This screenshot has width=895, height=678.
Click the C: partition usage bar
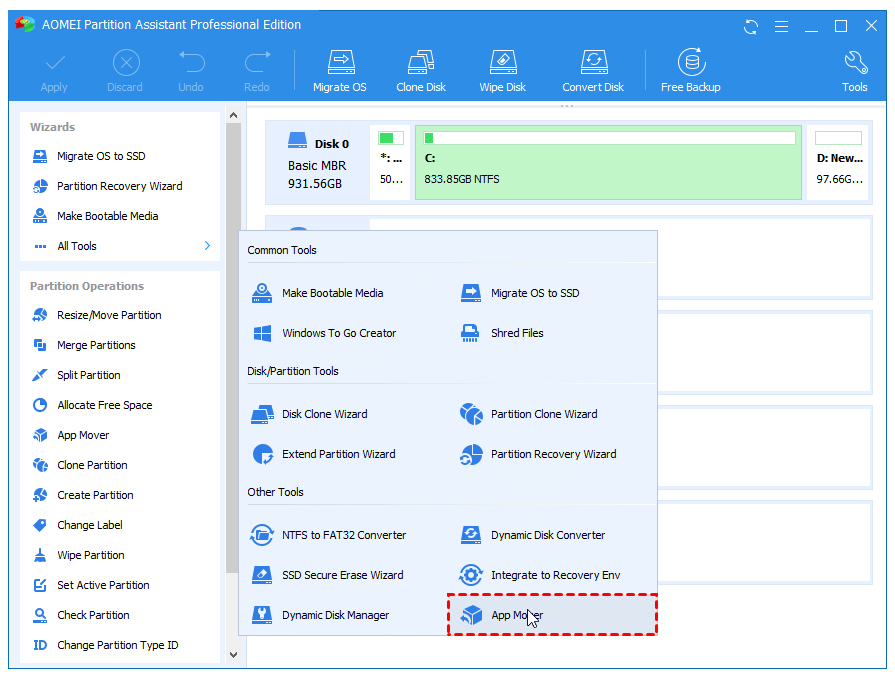pos(609,138)
